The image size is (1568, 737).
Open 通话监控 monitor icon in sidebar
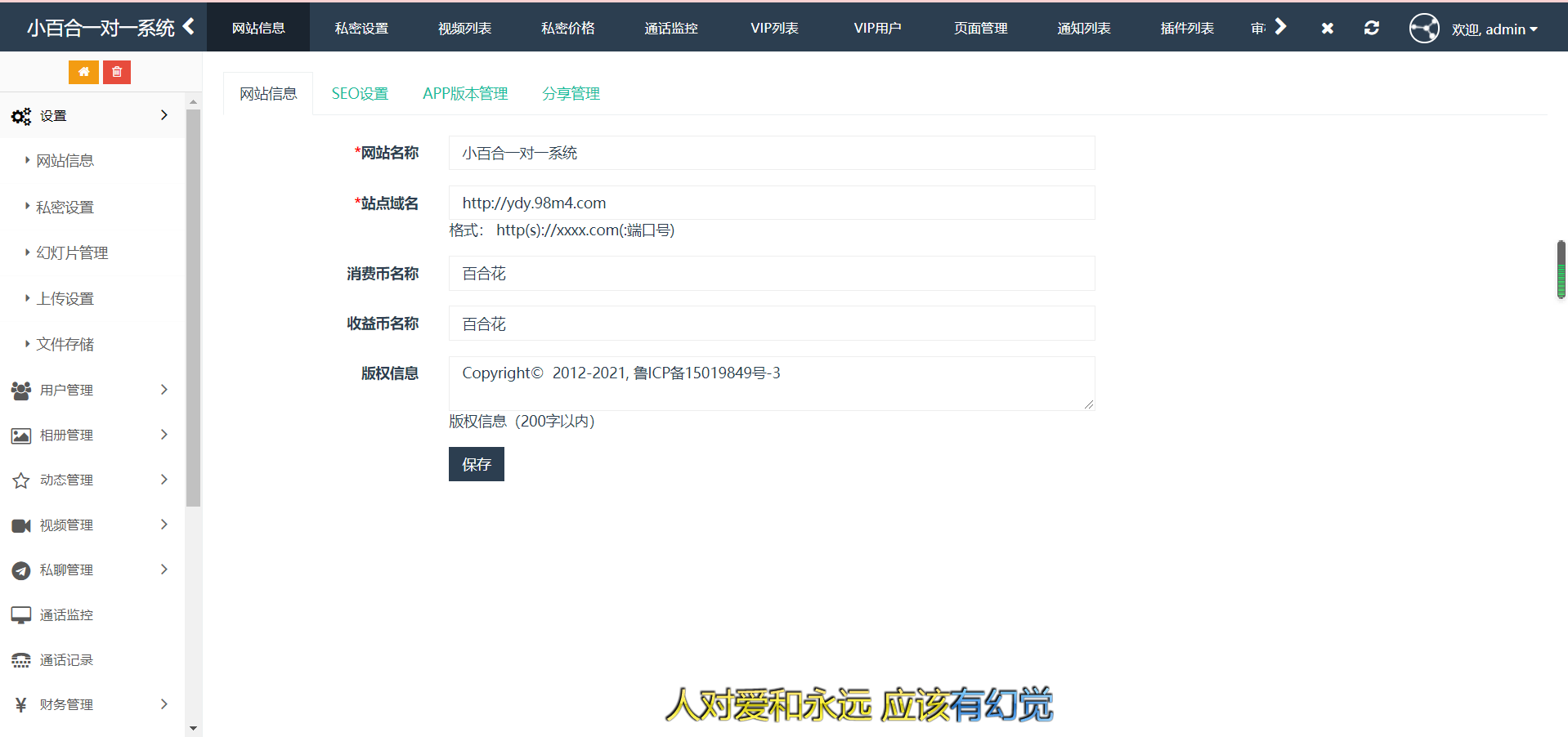21,614
